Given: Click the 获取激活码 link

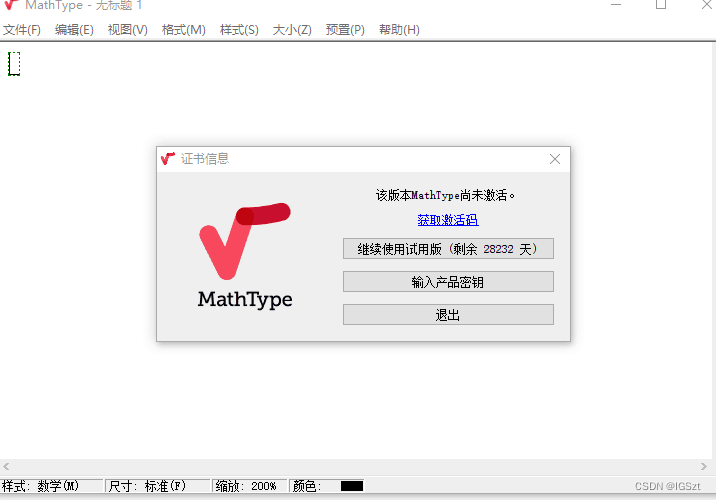Looking at the screenshot, I should click(x=448, y=220).
